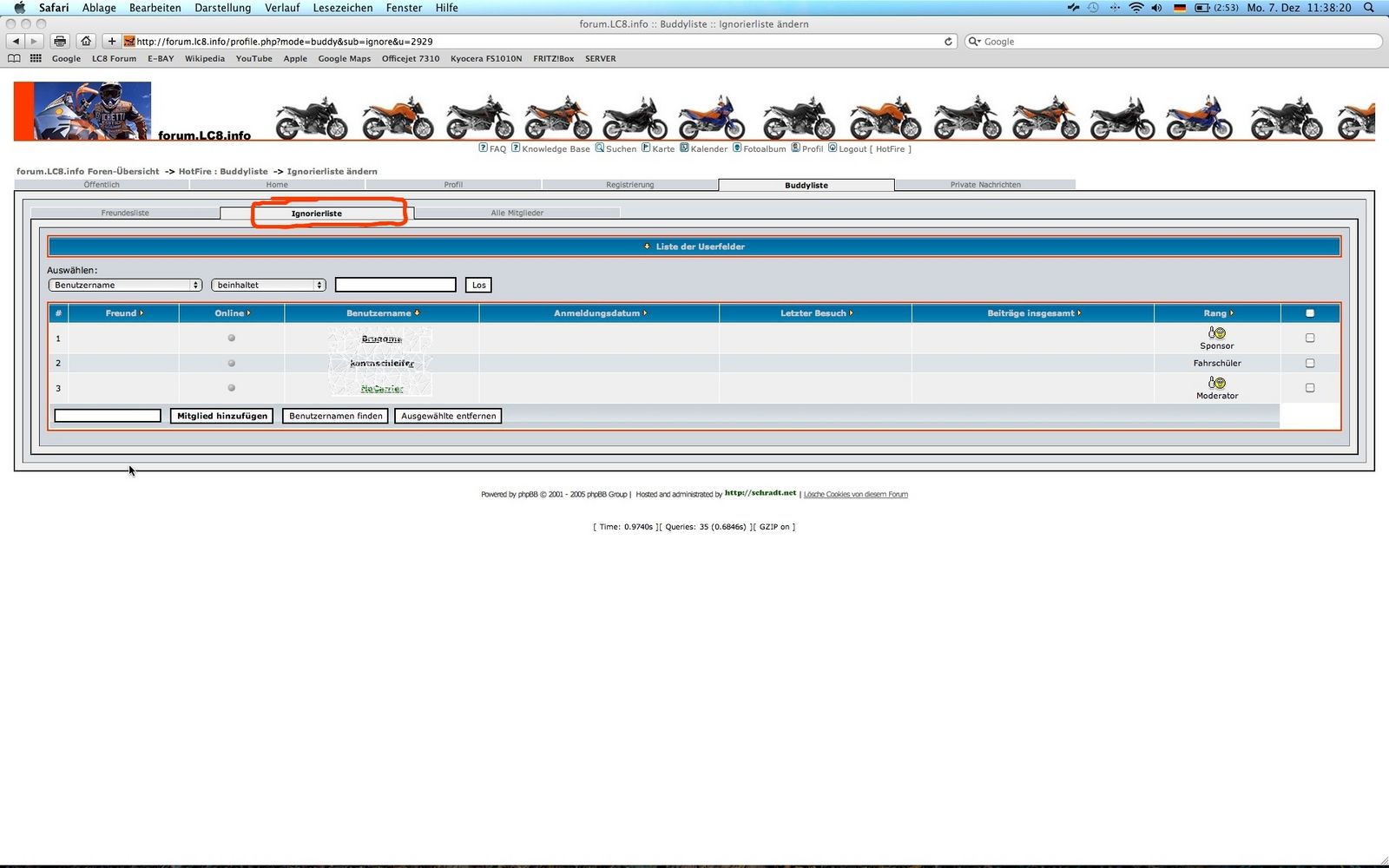
Task: Expand the 'Liste der Userfelder' section
Action: click(x=694, y=247)
